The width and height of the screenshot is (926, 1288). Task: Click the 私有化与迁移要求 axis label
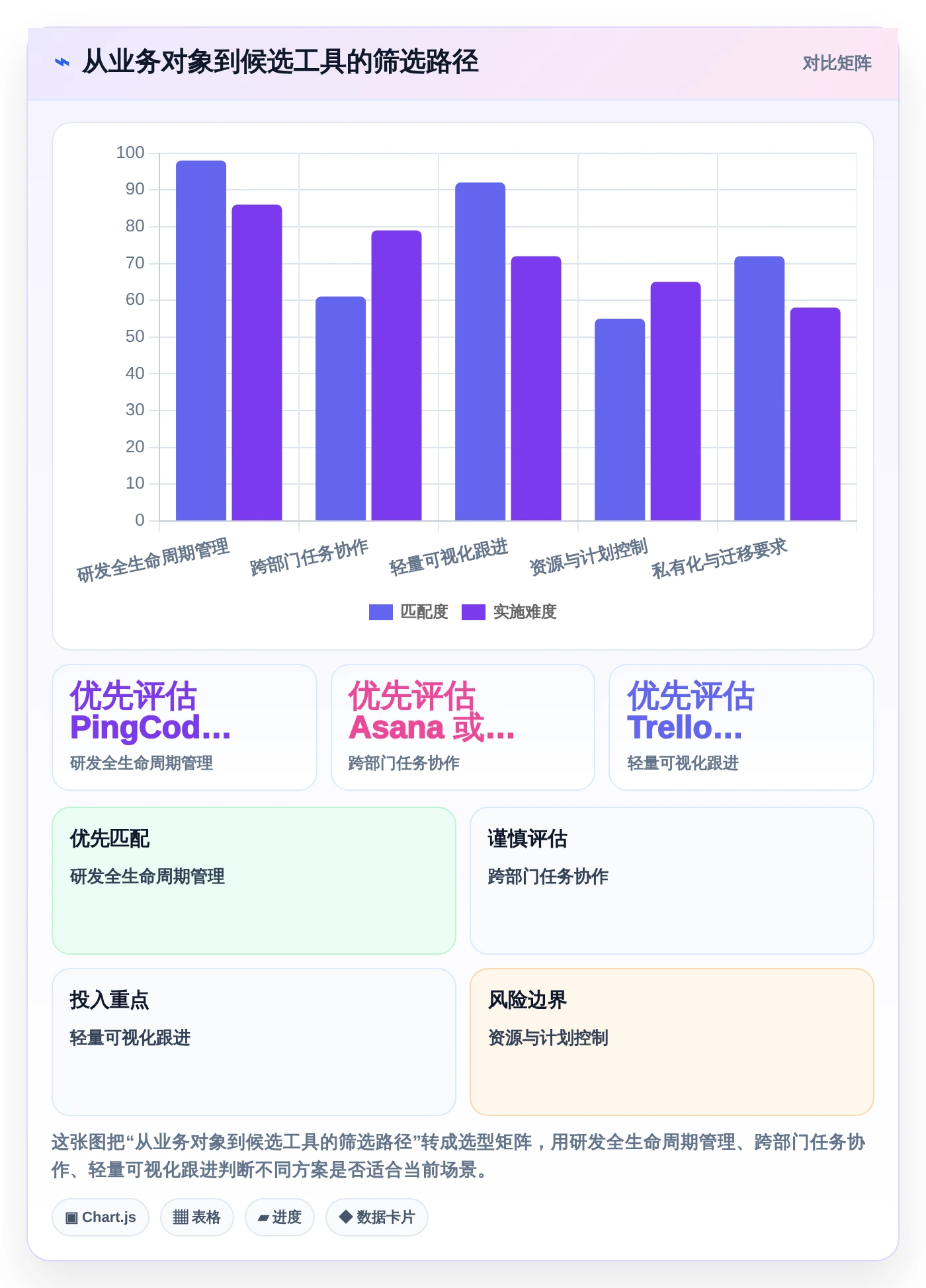[720, 559]
